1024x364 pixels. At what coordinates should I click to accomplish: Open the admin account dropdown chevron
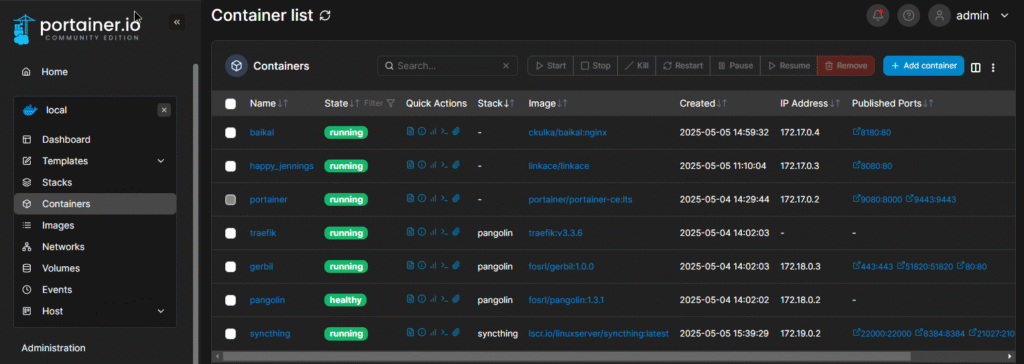tap(1004, 16)
